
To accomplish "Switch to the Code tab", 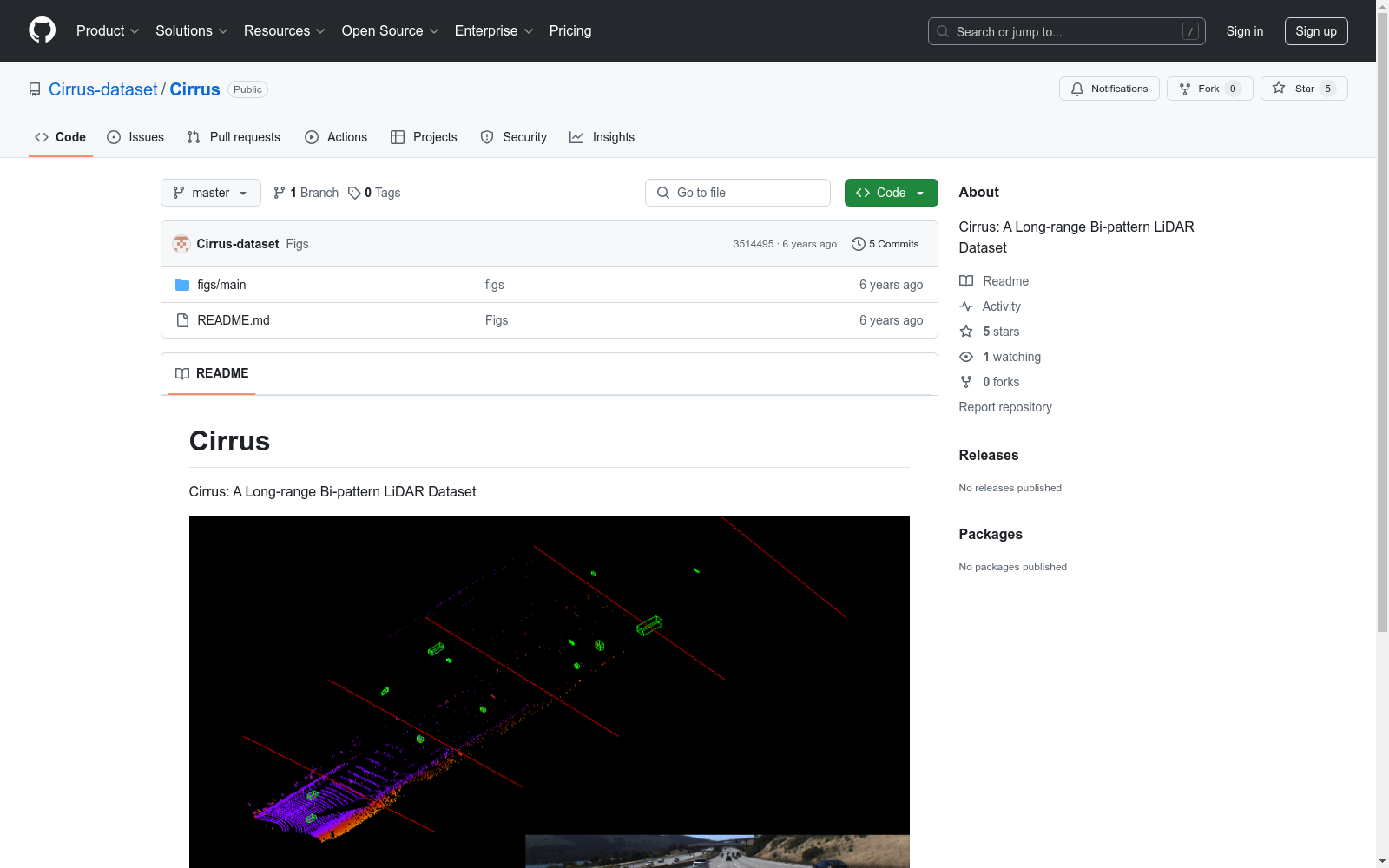I will [61, 137].
